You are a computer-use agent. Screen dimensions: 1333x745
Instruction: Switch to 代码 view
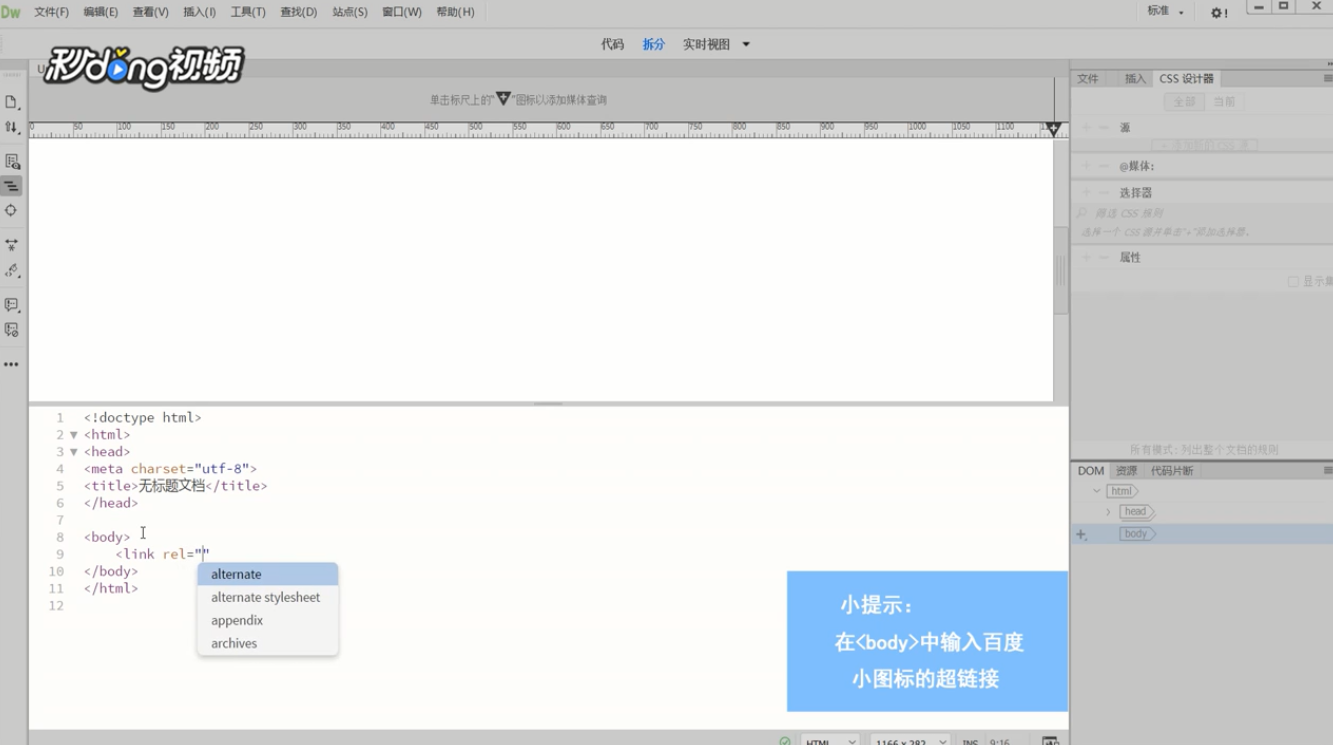click(x=612, y=44)
